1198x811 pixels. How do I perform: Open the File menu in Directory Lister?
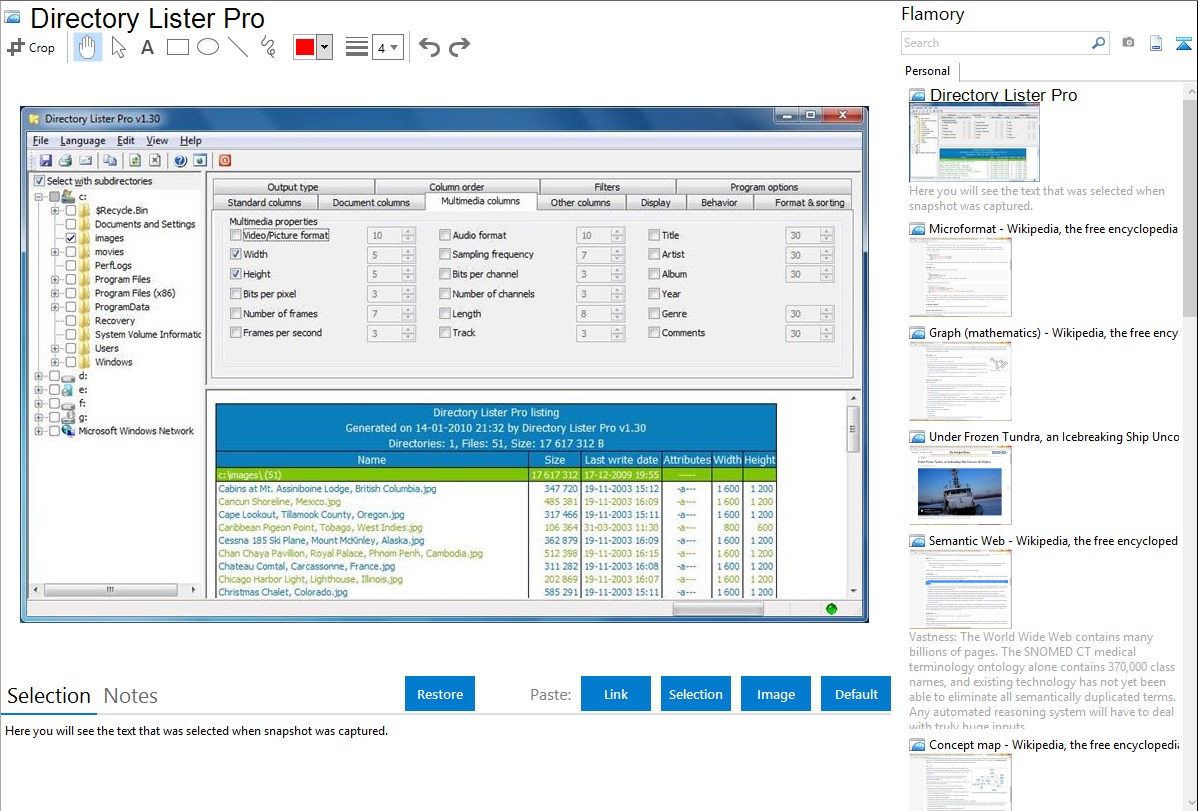click(x=40, y=141)
